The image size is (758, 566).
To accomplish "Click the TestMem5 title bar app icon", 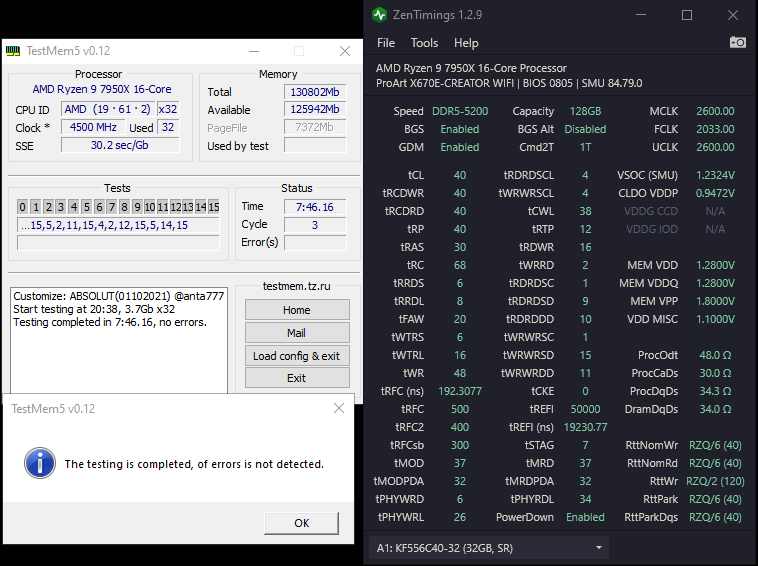I will click(12, 51).
